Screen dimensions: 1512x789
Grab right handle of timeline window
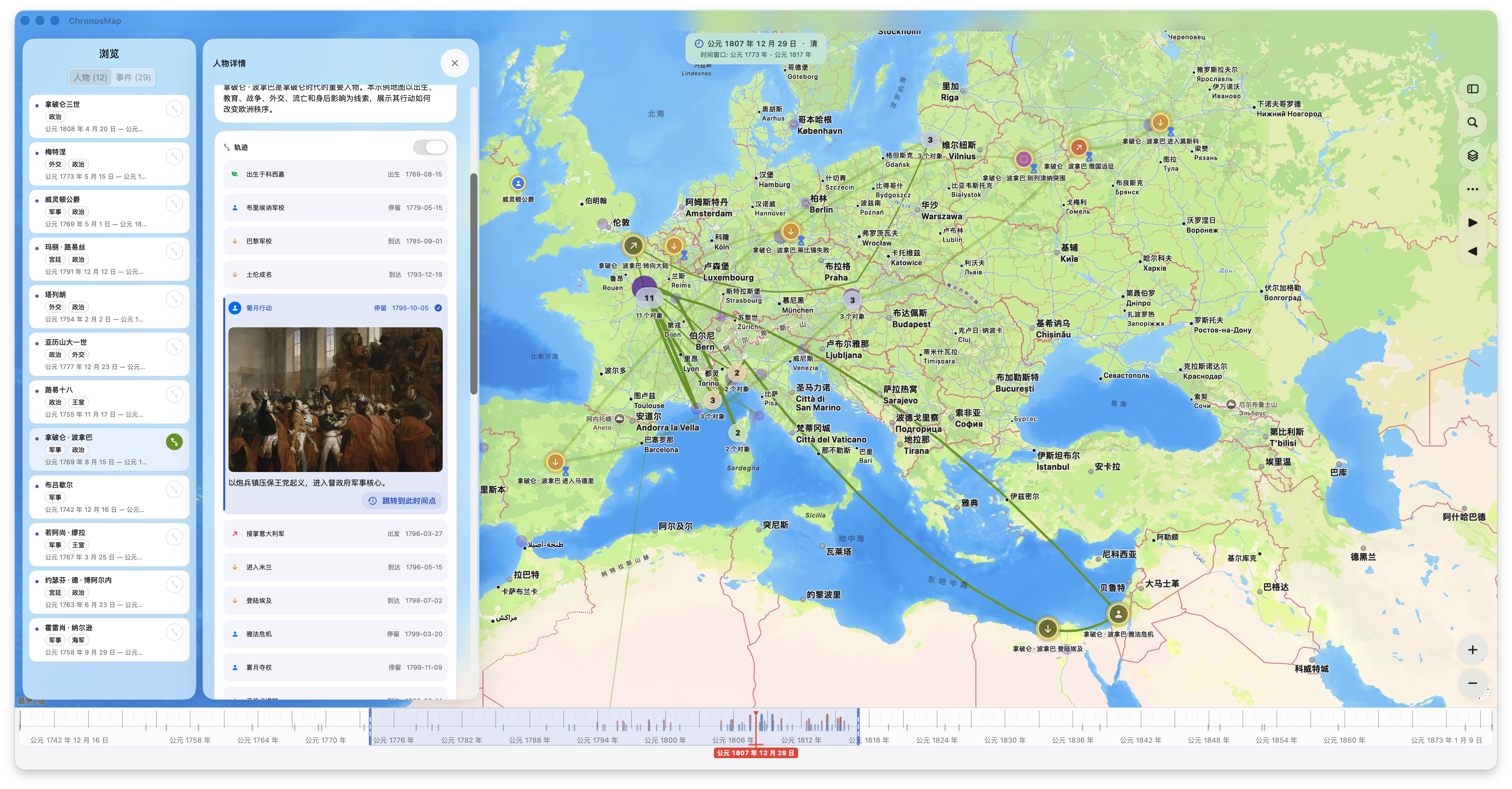858,727
